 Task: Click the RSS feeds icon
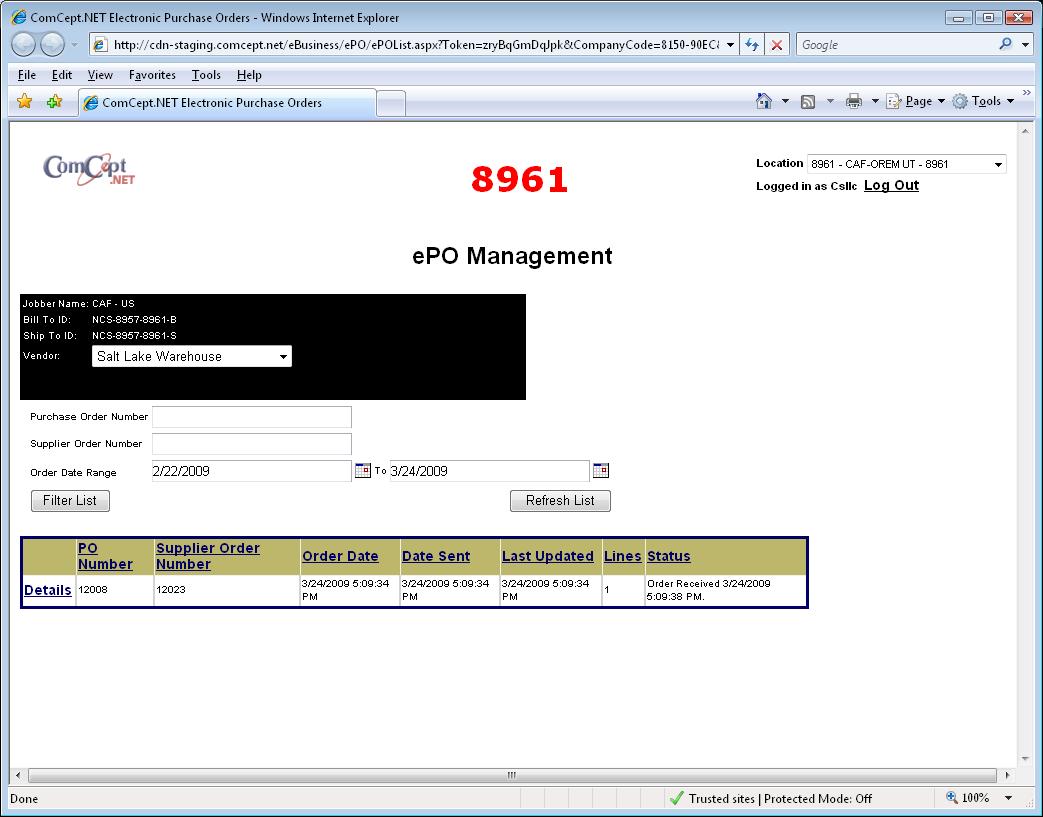(807, 101)
